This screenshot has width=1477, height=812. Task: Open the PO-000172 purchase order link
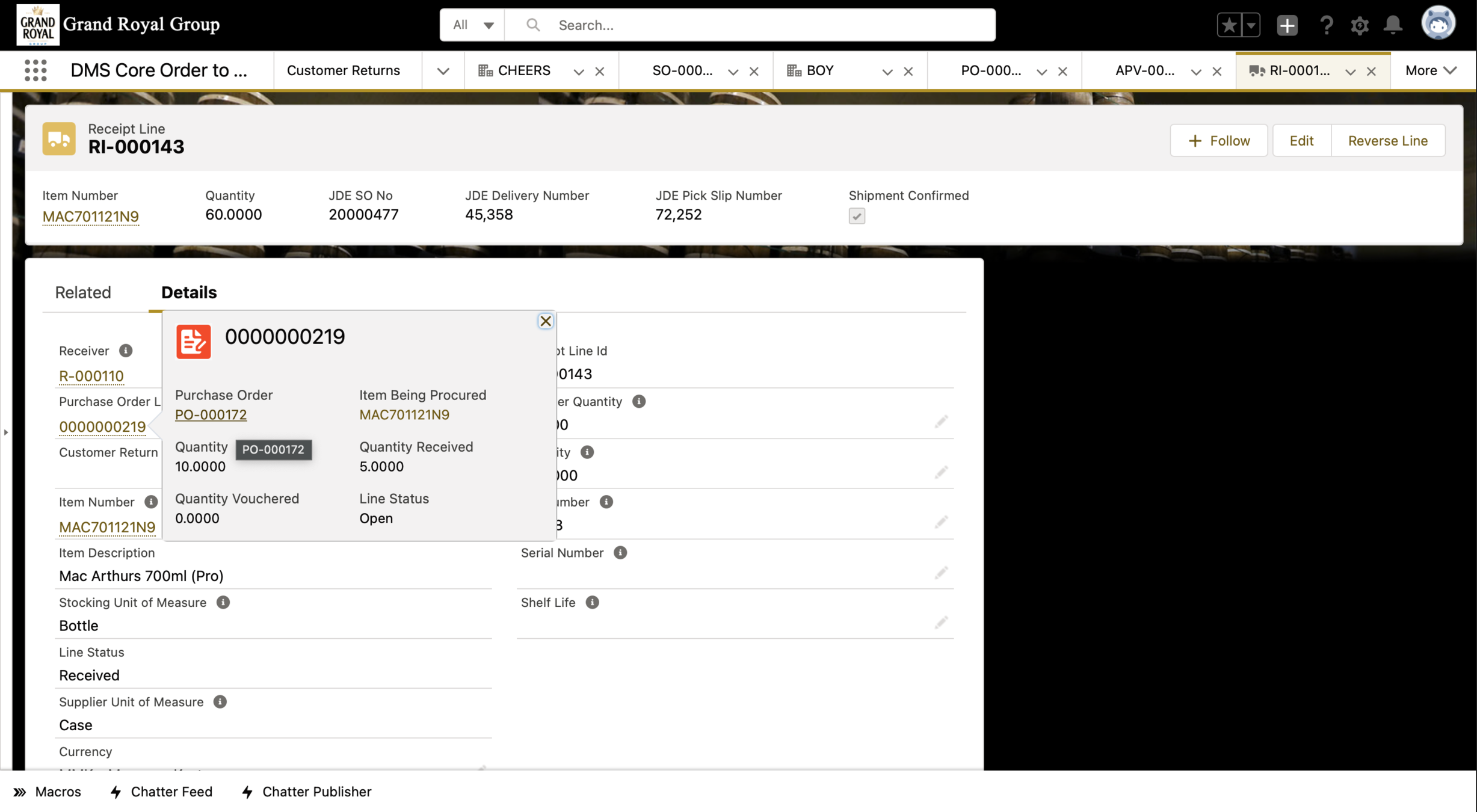[211, 414]
